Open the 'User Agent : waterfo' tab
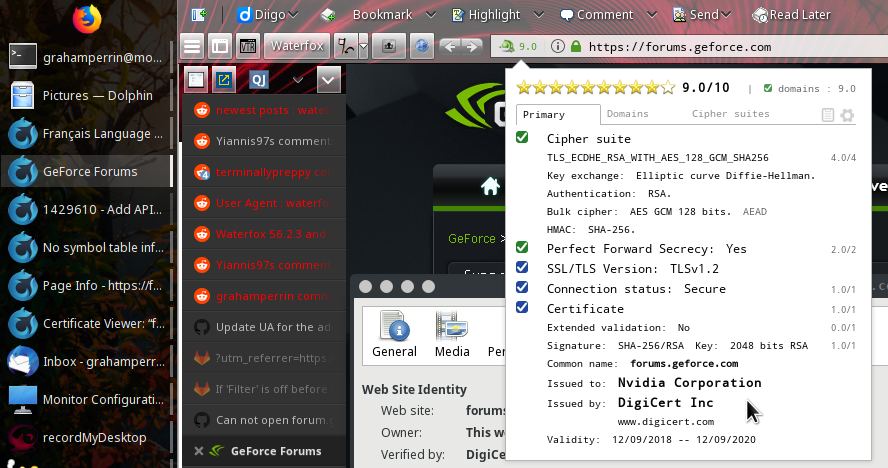The height and width of the screenshot is (468, 888). point(264,203)
